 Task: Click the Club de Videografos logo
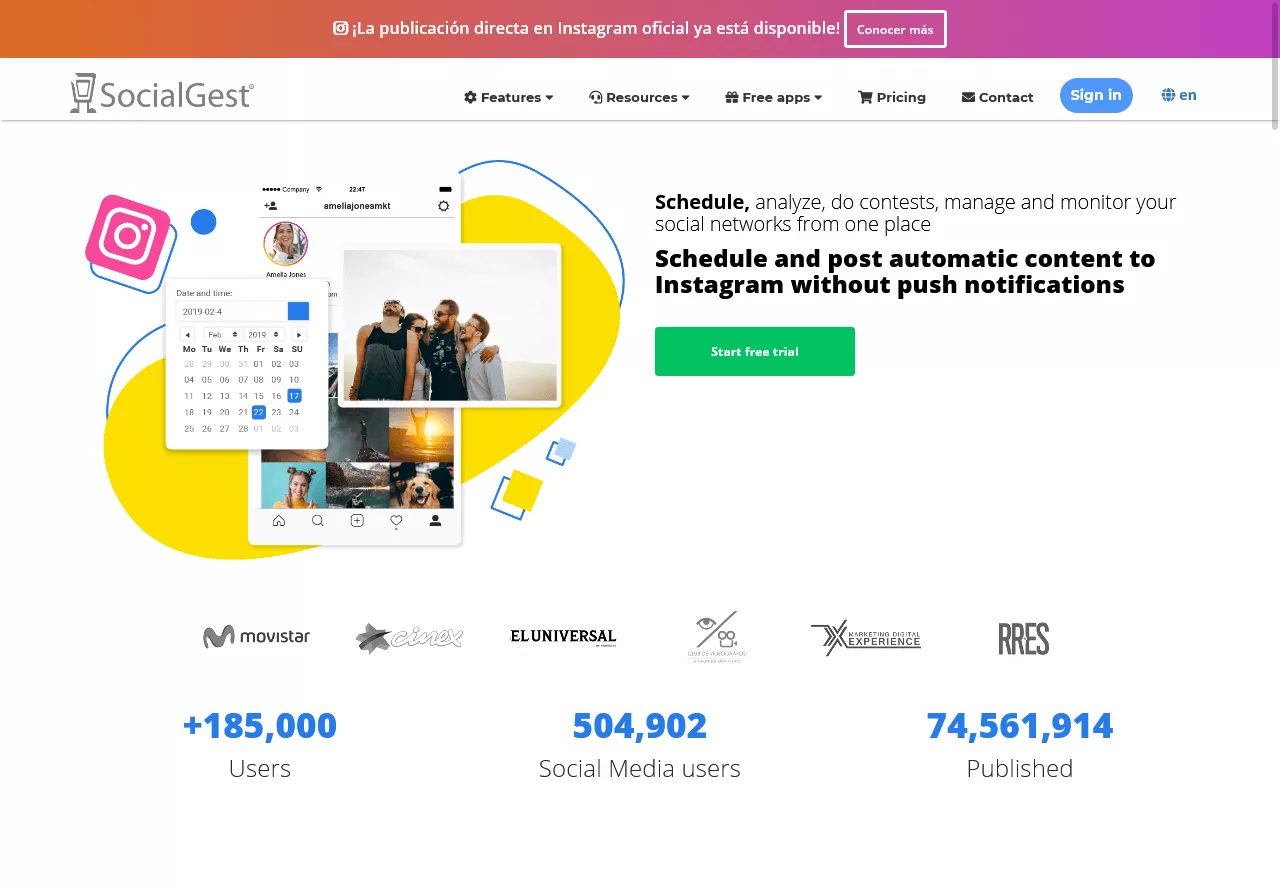[x=716, y=637]
